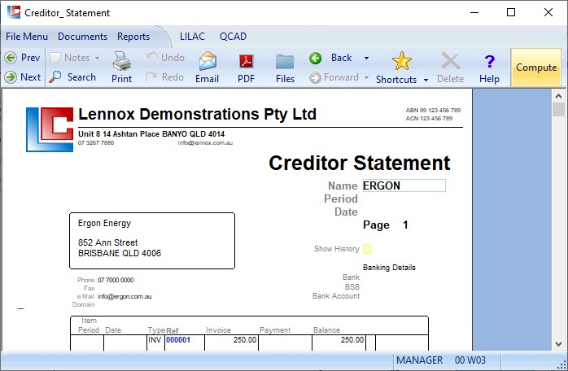The height and width of the screenshot is (371, 568).
Task: Click the green Back arrow icon
Action: click(x=316, y=58)
